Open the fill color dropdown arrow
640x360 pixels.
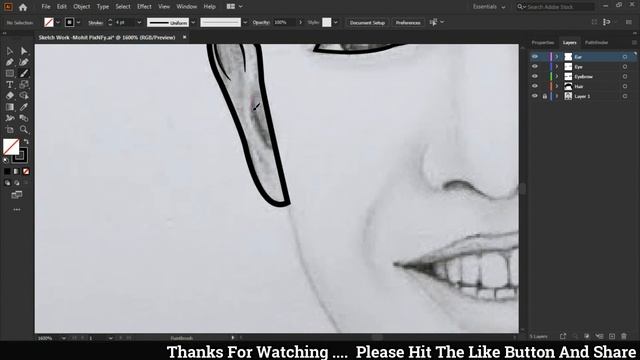[58, 22]
